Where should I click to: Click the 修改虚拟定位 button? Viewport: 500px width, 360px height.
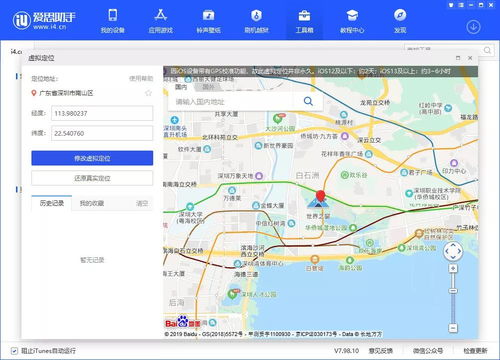coord(92,158)
